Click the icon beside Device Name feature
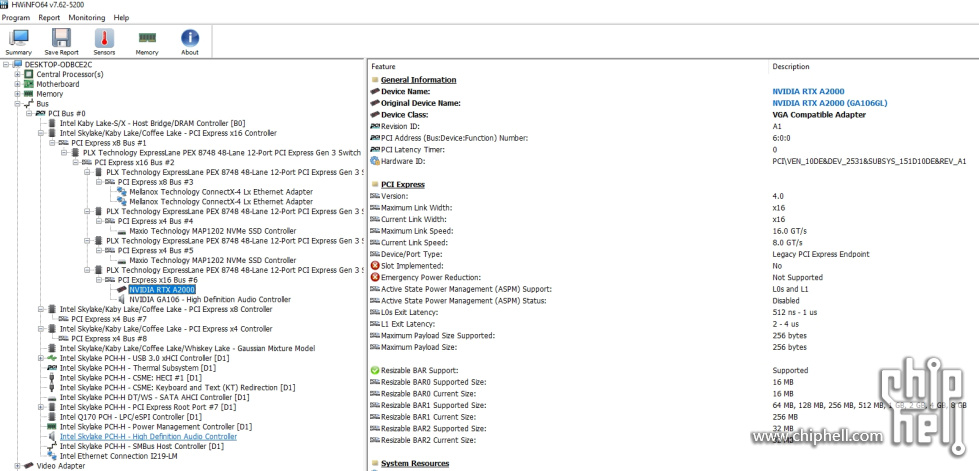Viewport: 979px width, 471px height. [x=375, y=92]
